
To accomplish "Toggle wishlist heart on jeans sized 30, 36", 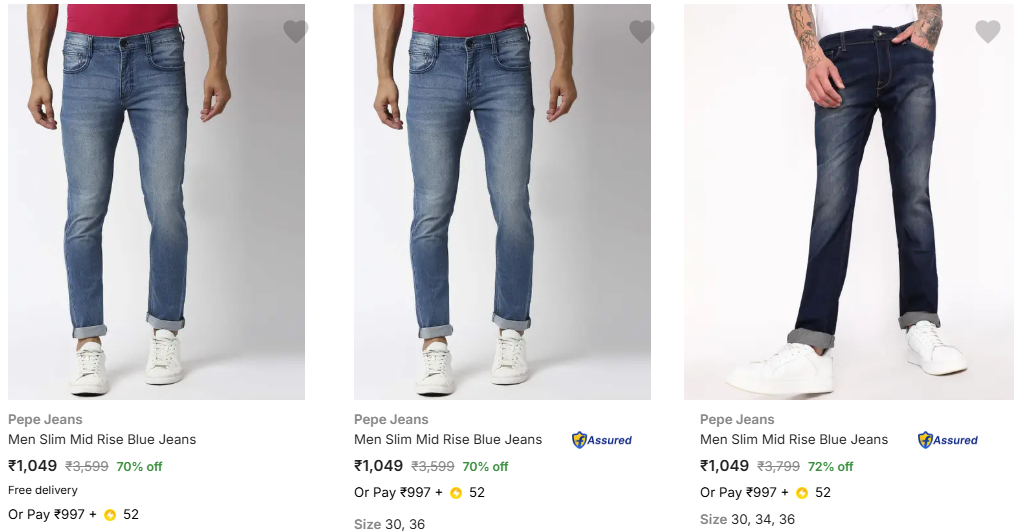I will (x=641, y=32).
